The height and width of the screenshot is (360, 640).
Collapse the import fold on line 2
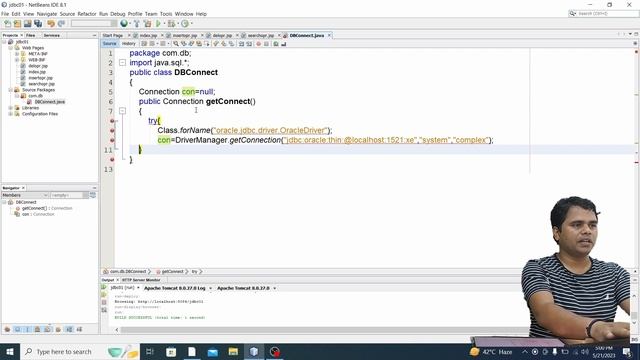click(x=122, y=63)
